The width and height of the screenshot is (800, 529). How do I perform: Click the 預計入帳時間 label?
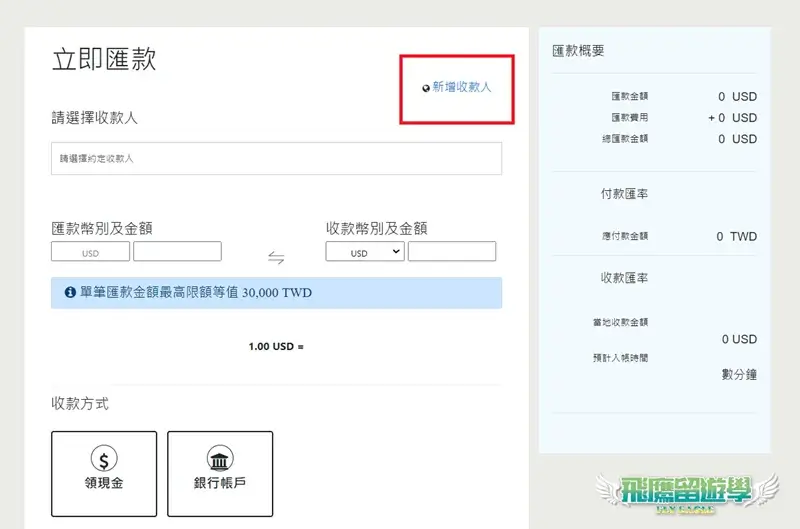point(620,358)
